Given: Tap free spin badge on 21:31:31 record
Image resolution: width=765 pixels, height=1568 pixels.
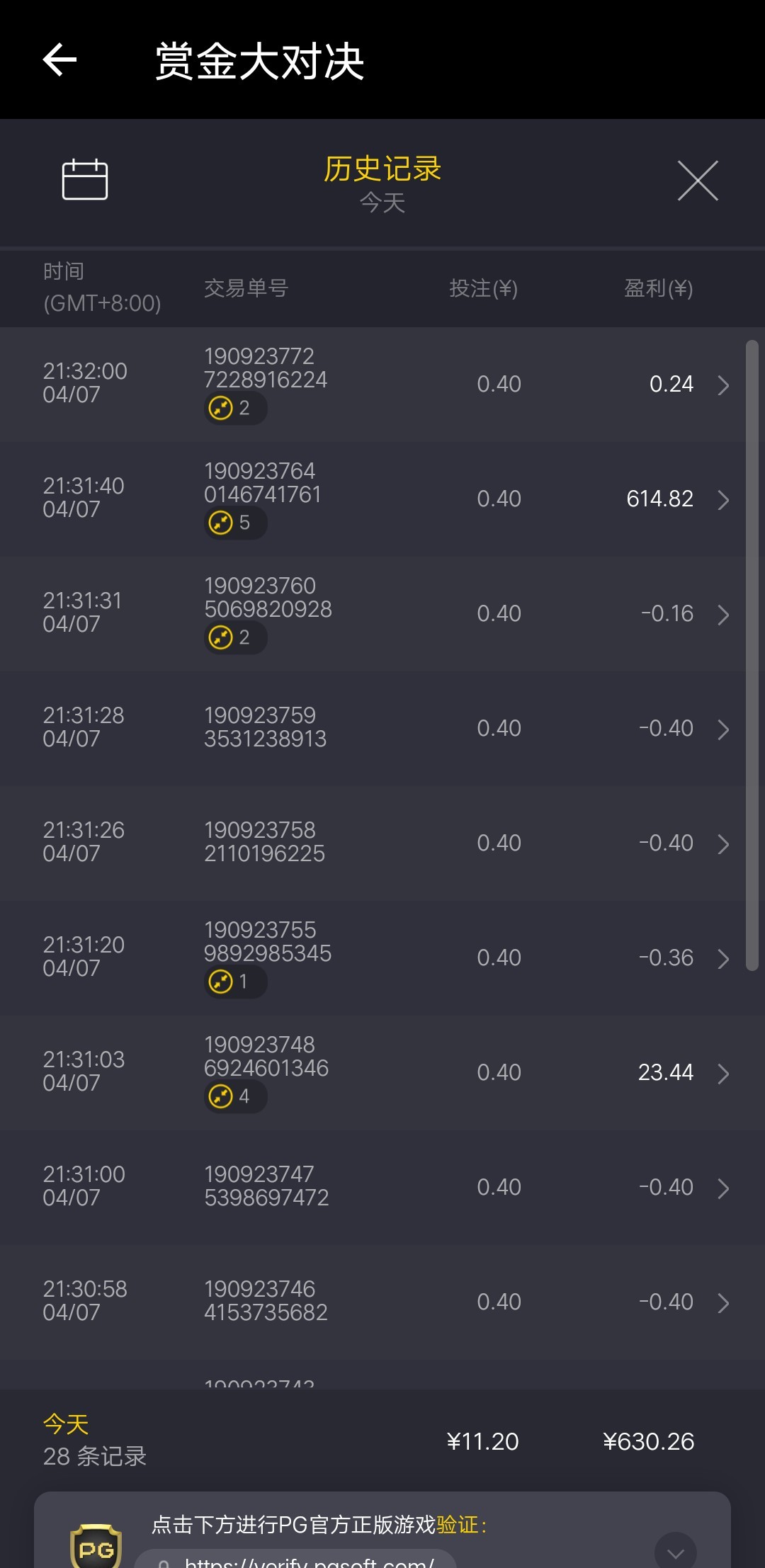Looking at the screenshot, I should [234, 637].
